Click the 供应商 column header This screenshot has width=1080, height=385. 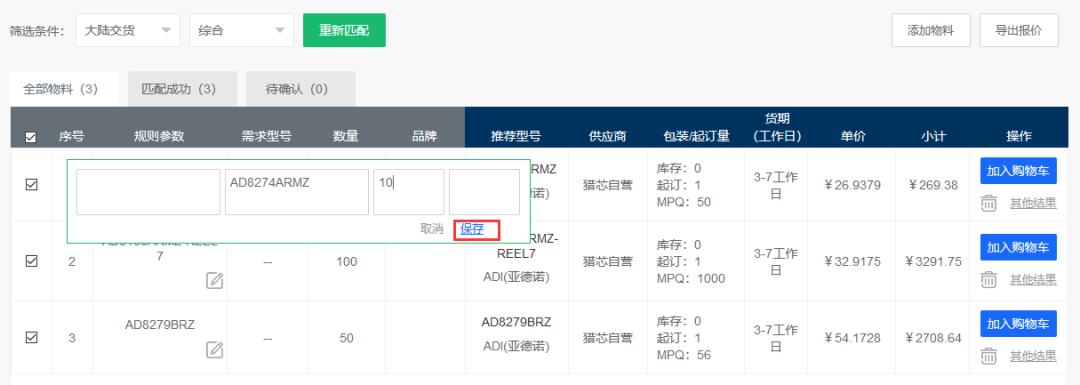608,136
